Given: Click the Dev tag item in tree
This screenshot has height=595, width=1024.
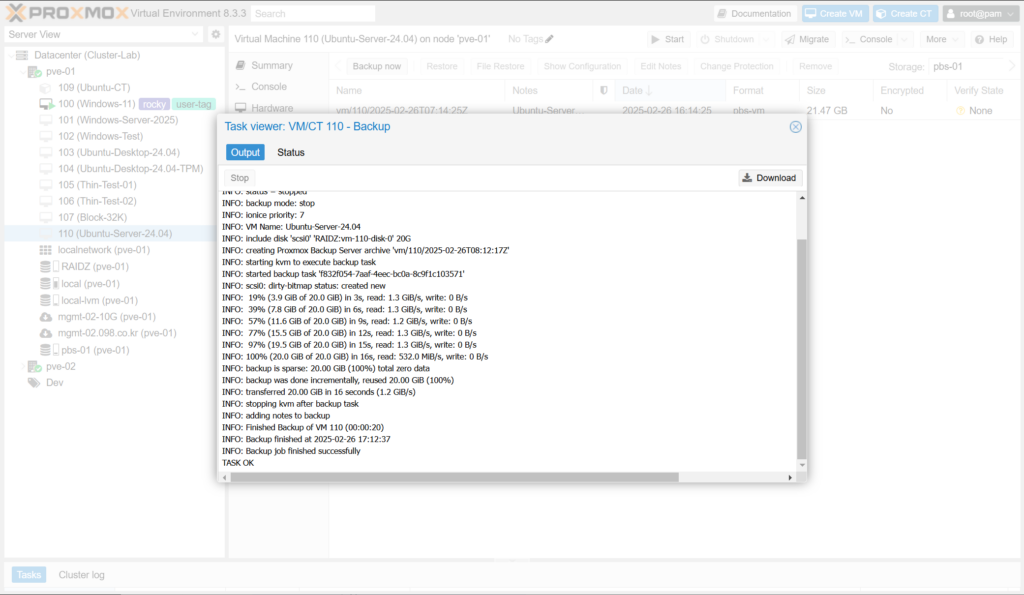Looking at the screenshot, I should tap(55, 383).
